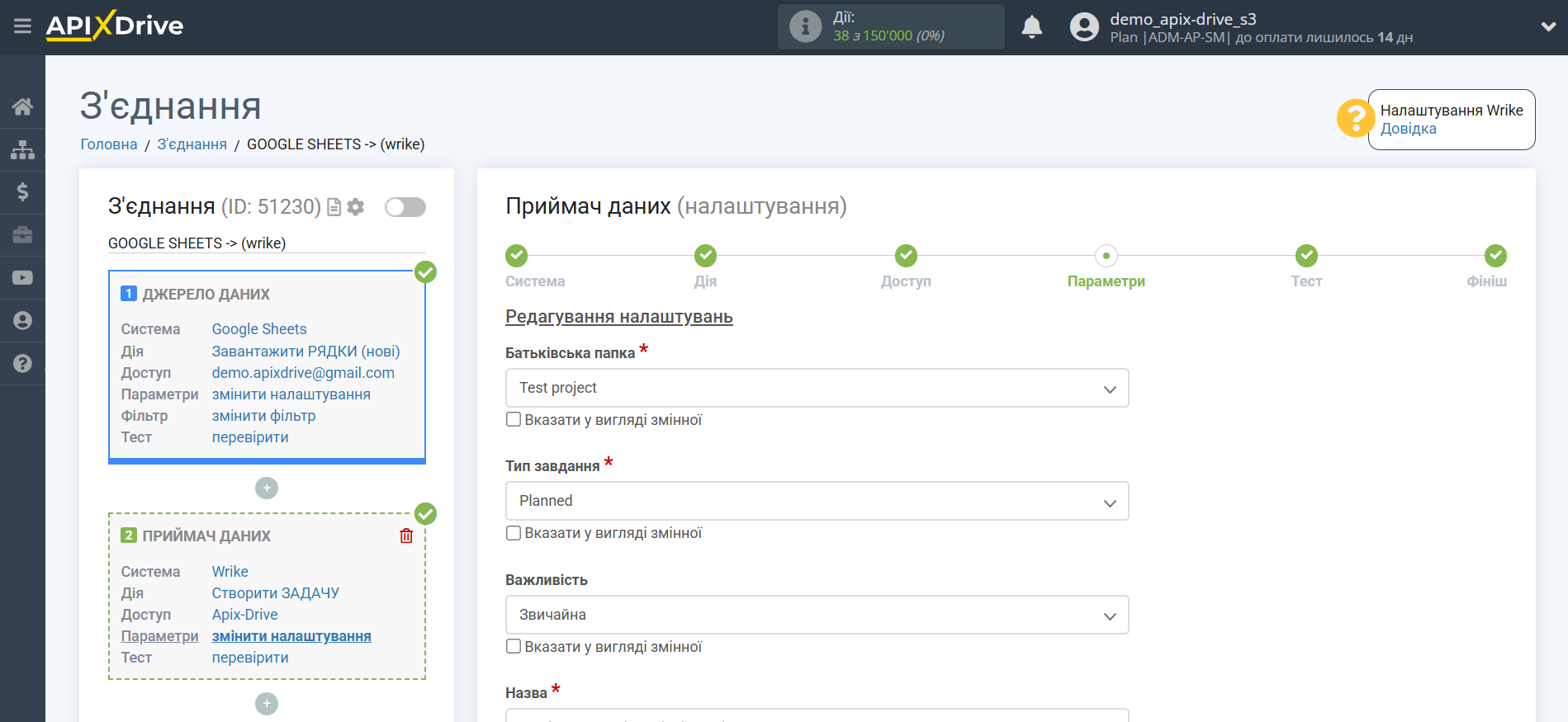Click the Параметри label in receiver block

click(160, 636)
